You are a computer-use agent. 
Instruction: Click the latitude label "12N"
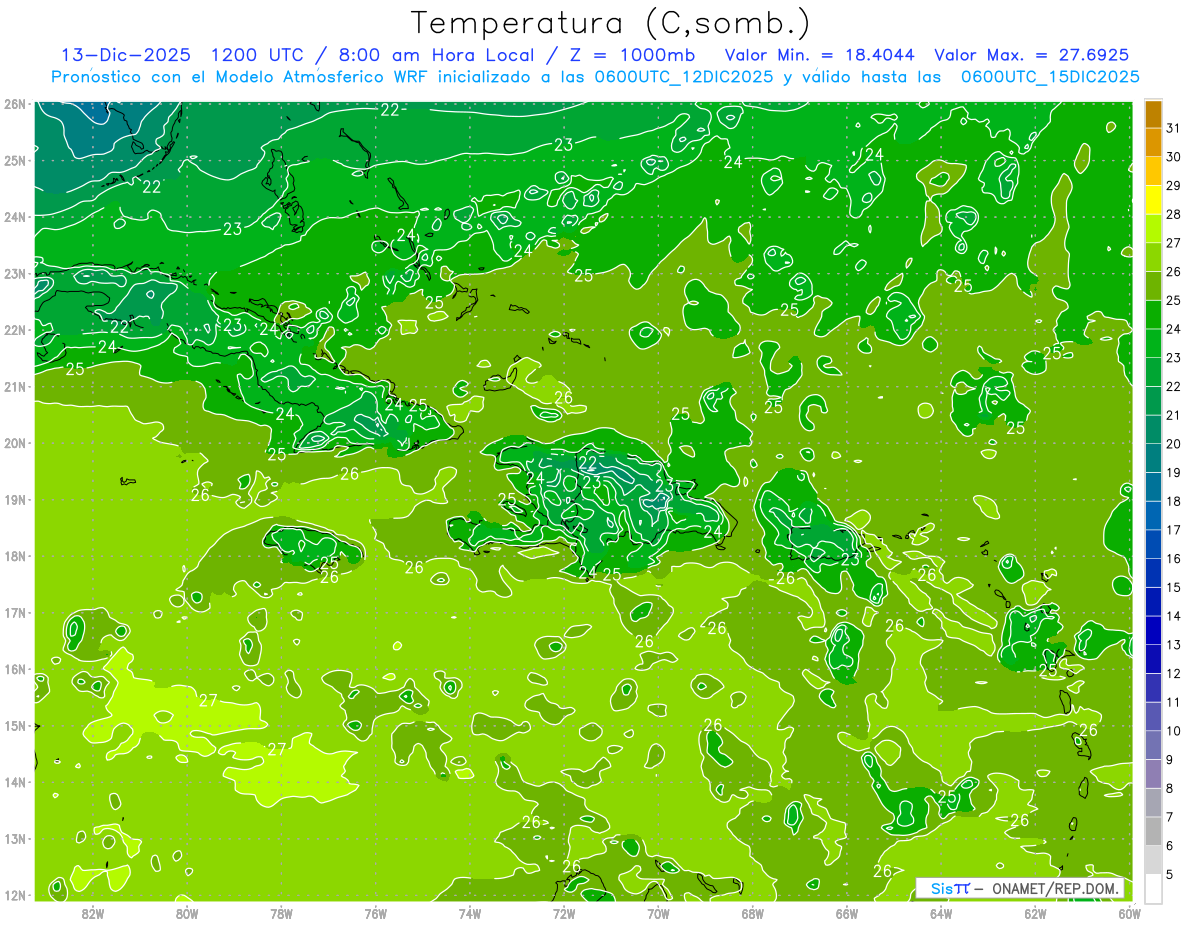coord(14,895)
